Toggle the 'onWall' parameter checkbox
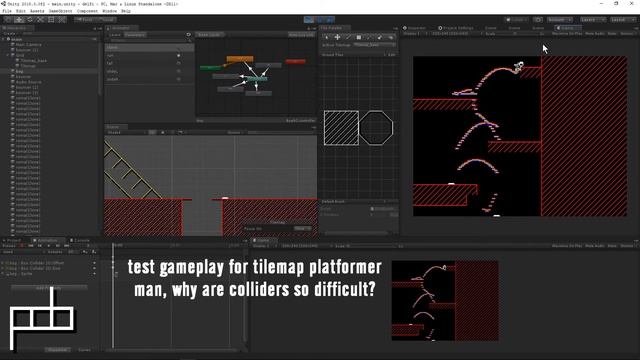This screenshot has height=360, width=640. pyautogui.click(x=178, y=79)
